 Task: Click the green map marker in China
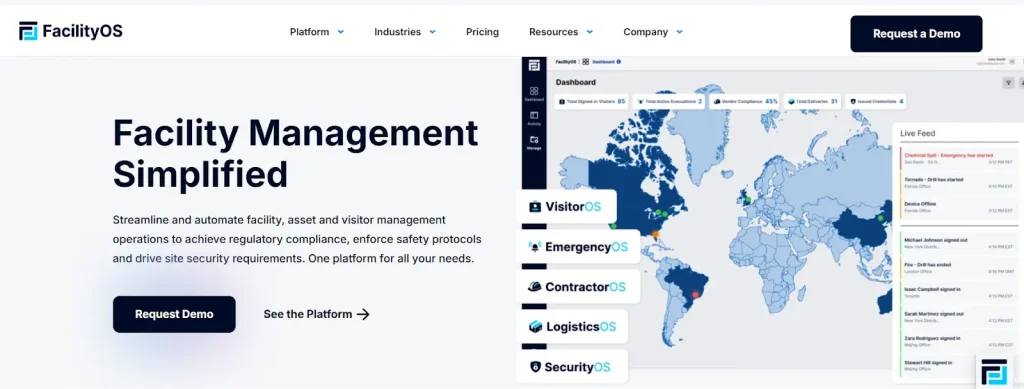[x=880, y=218]
